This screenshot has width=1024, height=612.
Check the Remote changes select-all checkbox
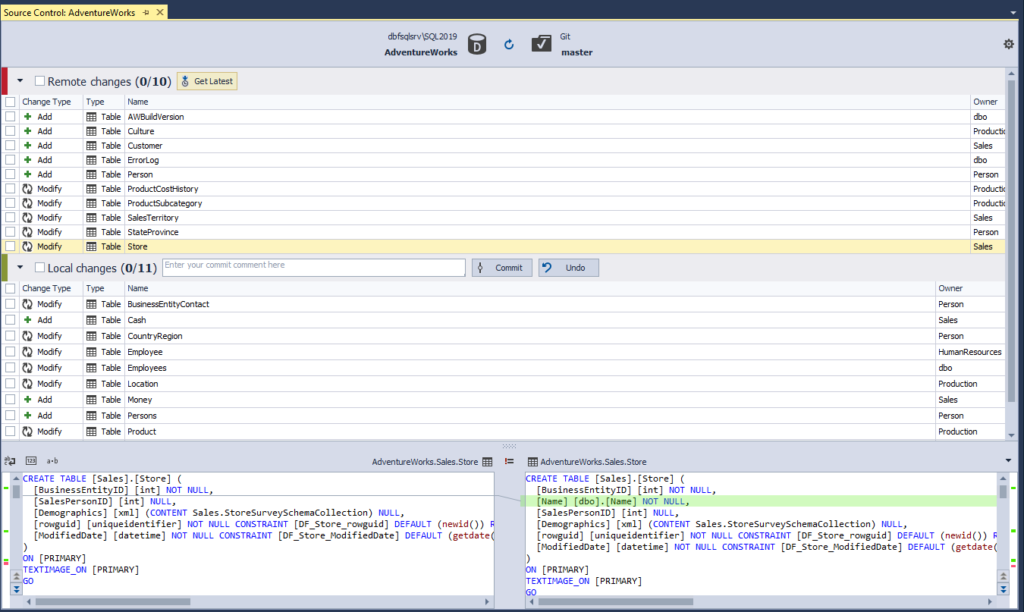pyautogui.click(x=40, y=81)
